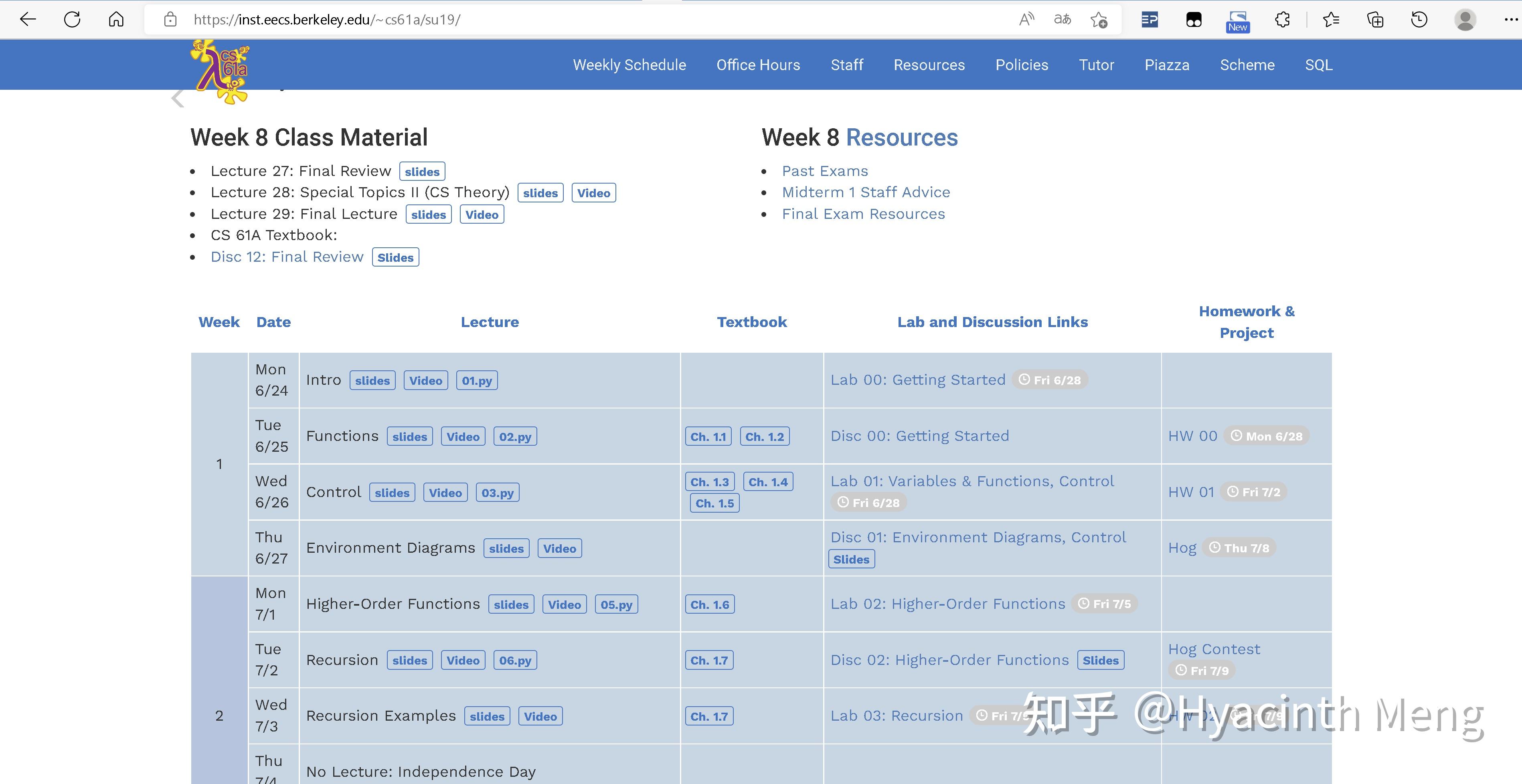Go to previous week with left chevron
The height and width of the screenshot is (784, 1522).
click(x=177, y=98)
